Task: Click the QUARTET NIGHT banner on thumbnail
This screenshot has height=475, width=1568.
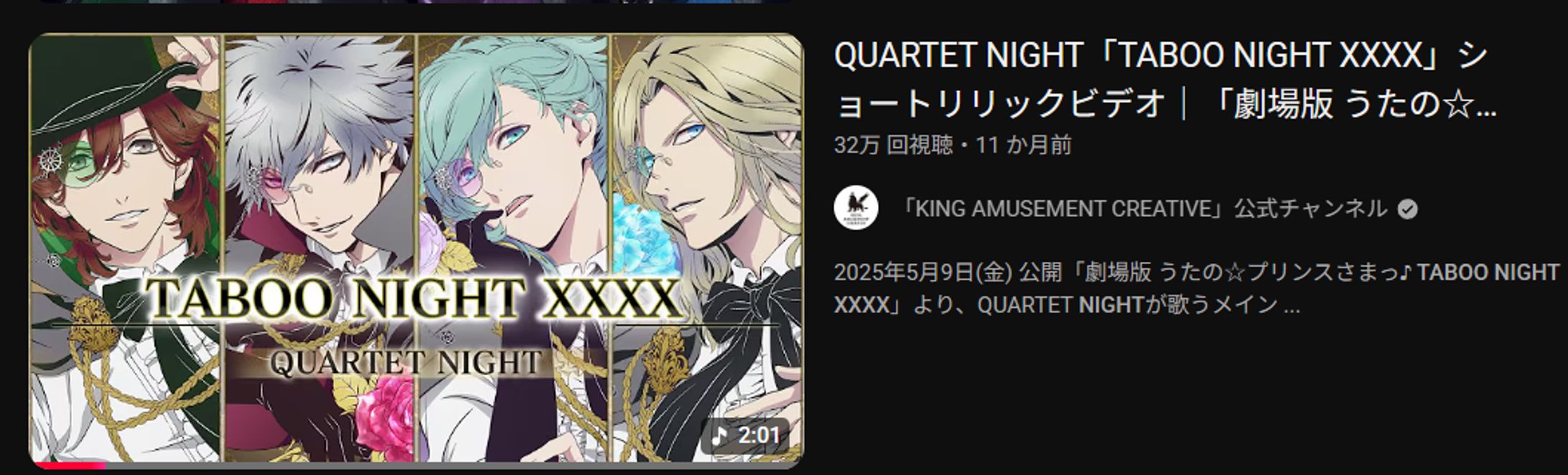Action: [406, 362]
